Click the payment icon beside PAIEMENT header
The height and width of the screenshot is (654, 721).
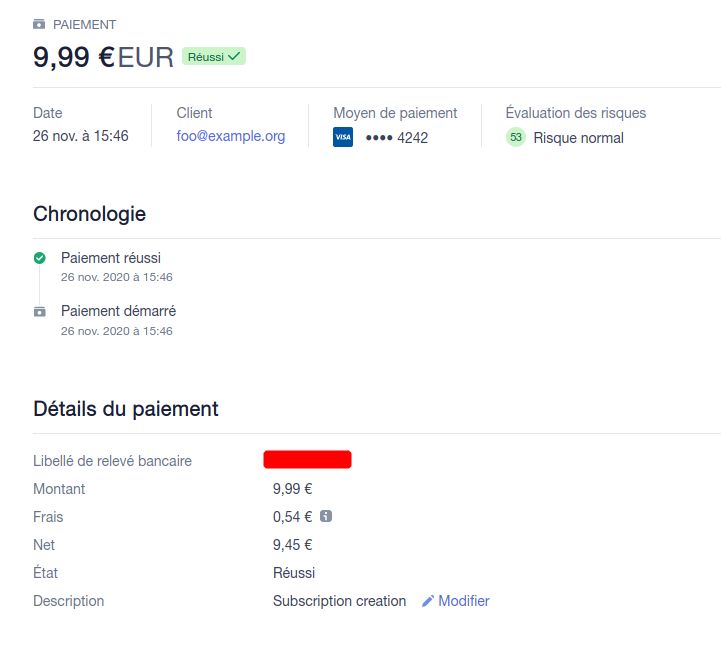(x=39, y=24)
